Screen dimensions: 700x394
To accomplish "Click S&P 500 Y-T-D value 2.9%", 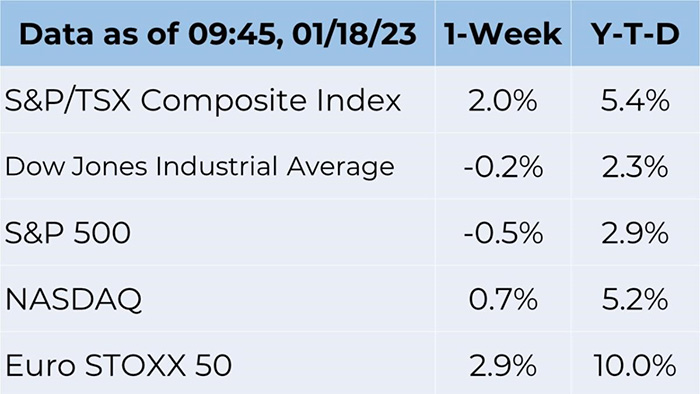I will 635,233.
